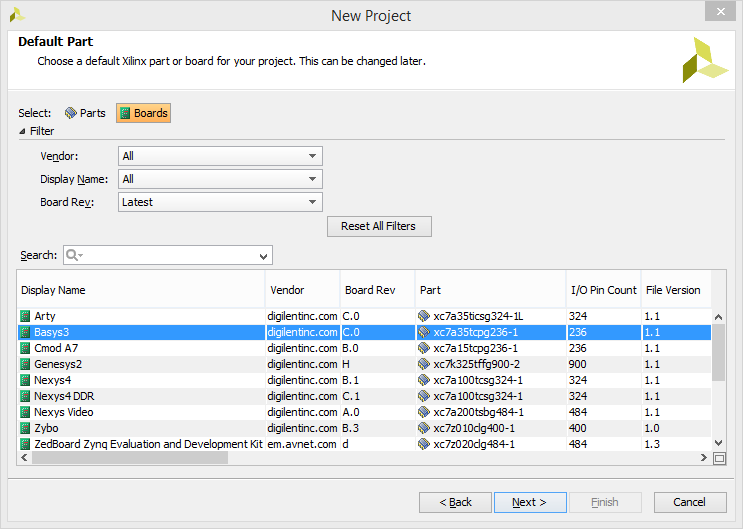Open the Board Rev dropdown
The height and width of the screenshot is (529, 743).
[x=220, y=202]
